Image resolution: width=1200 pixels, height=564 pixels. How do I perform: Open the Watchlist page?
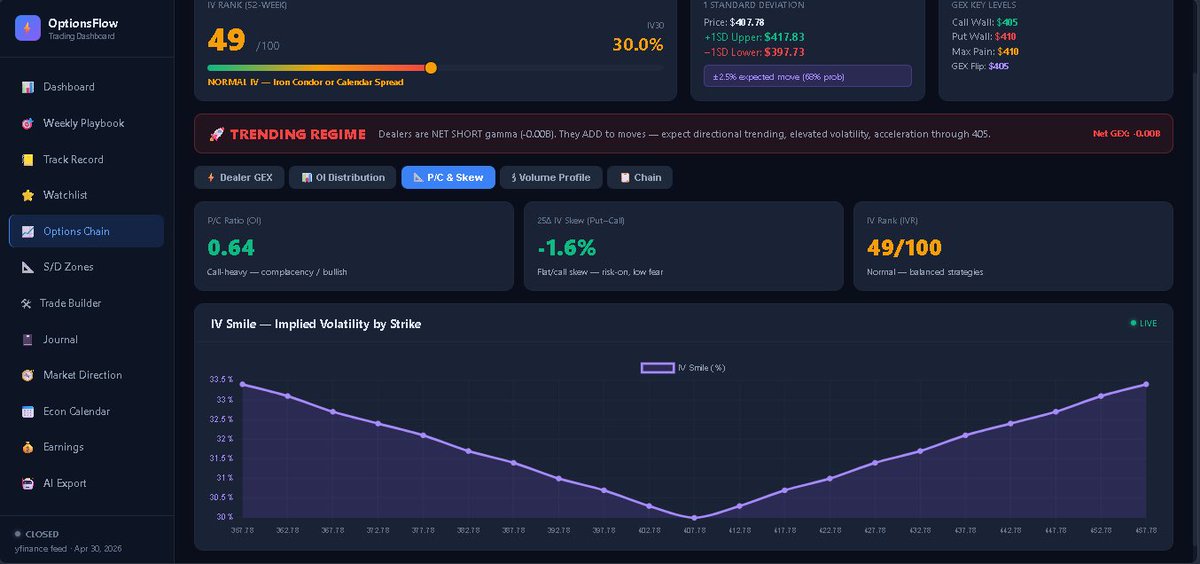coord(86,195)
